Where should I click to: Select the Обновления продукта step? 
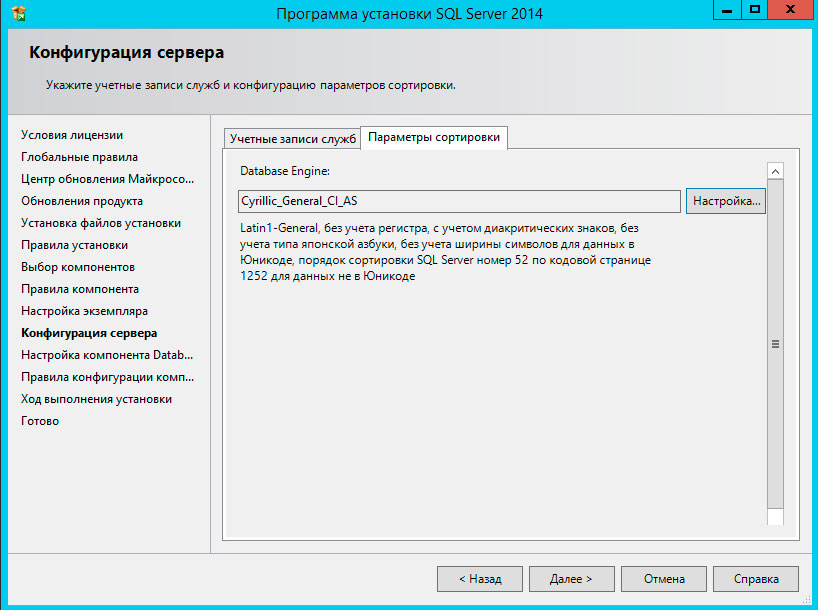[x=82, y=201]
